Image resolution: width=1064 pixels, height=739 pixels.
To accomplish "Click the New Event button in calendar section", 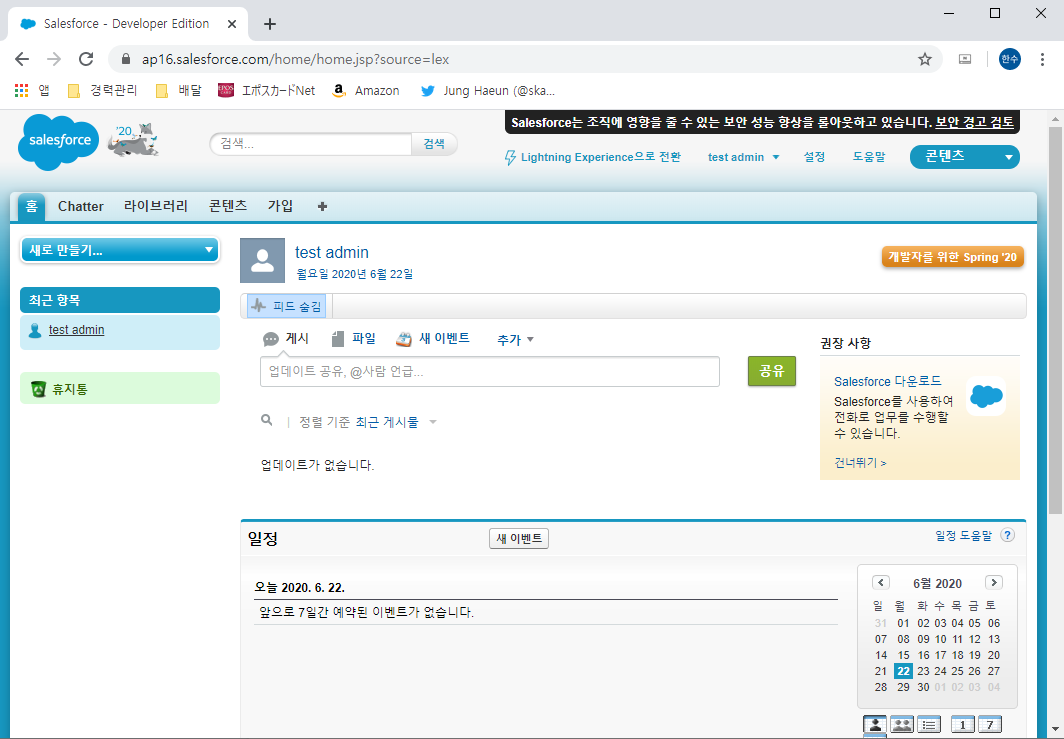I will [519, 538].
